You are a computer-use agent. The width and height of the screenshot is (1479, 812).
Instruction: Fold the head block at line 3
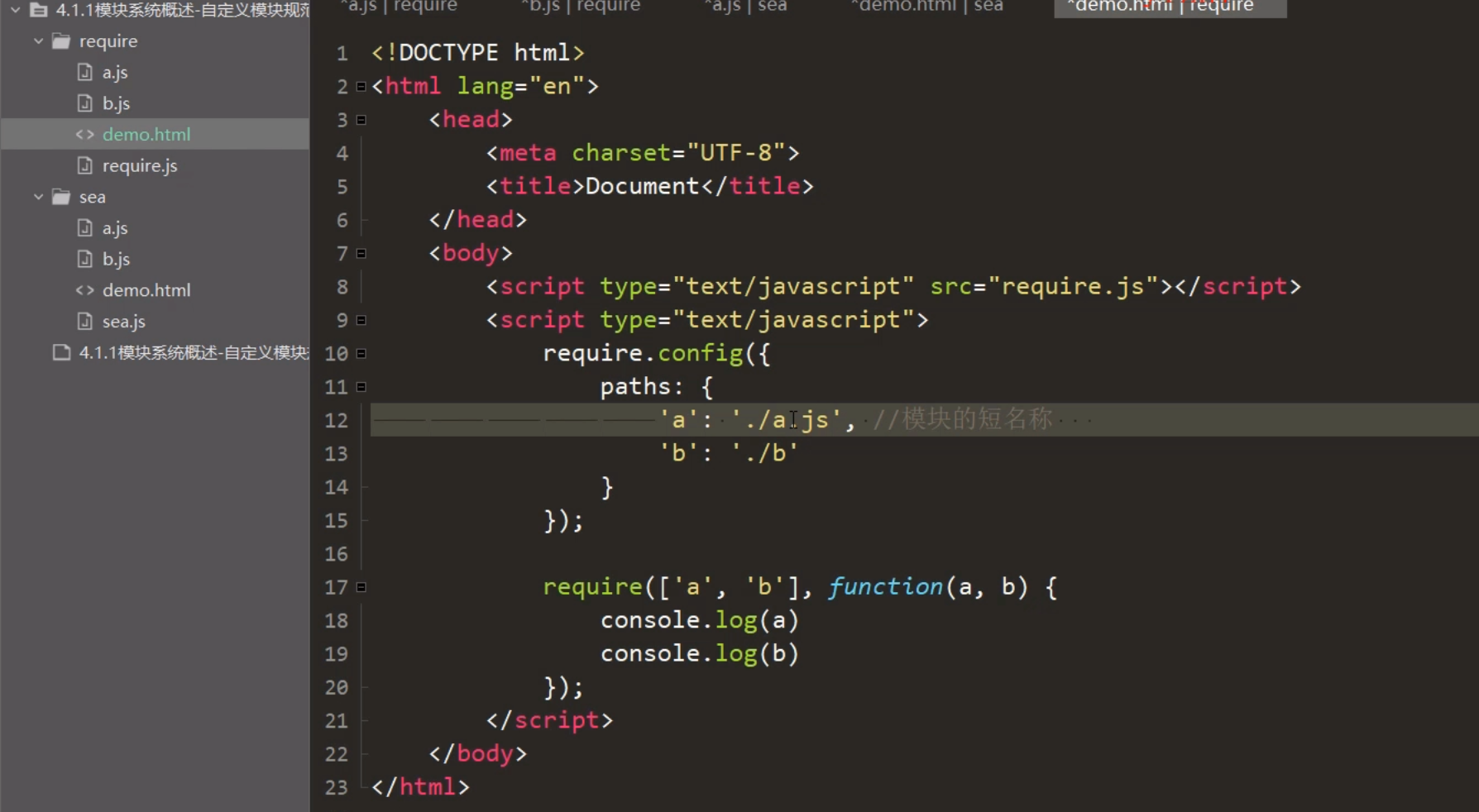(361, 120)
